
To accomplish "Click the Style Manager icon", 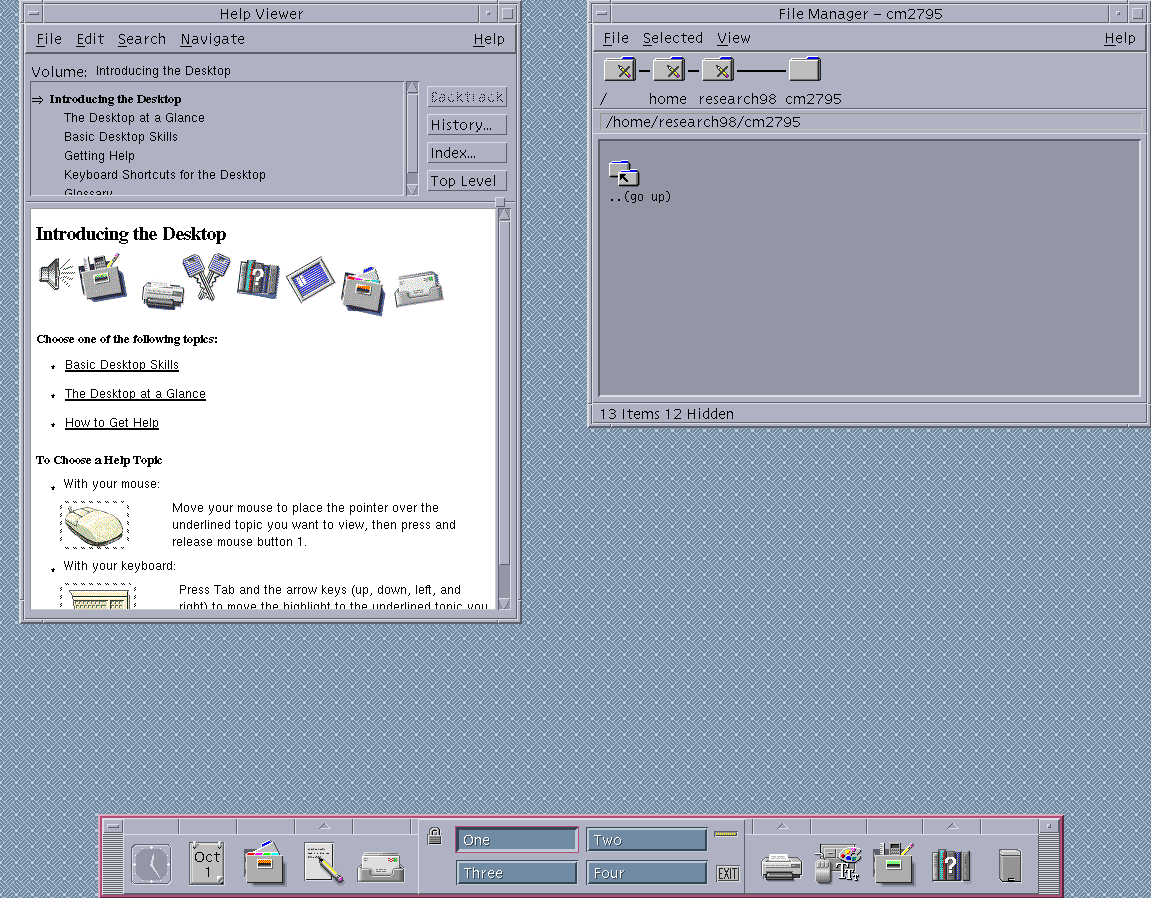I will (837, 864).
